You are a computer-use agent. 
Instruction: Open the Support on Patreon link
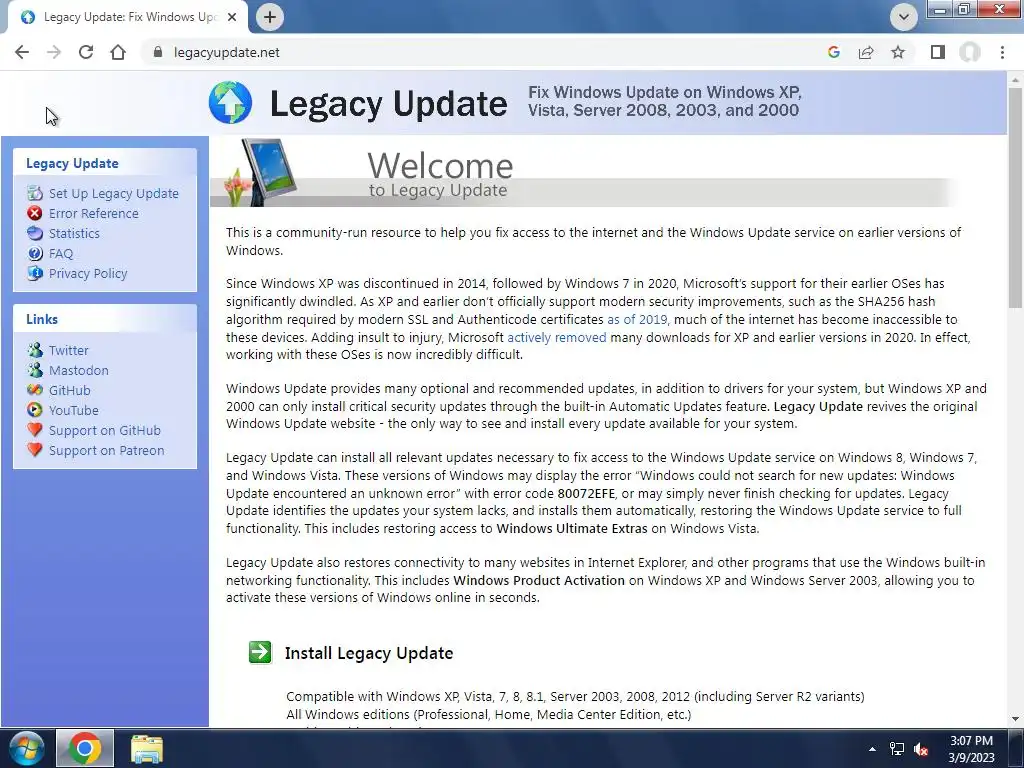106,451
